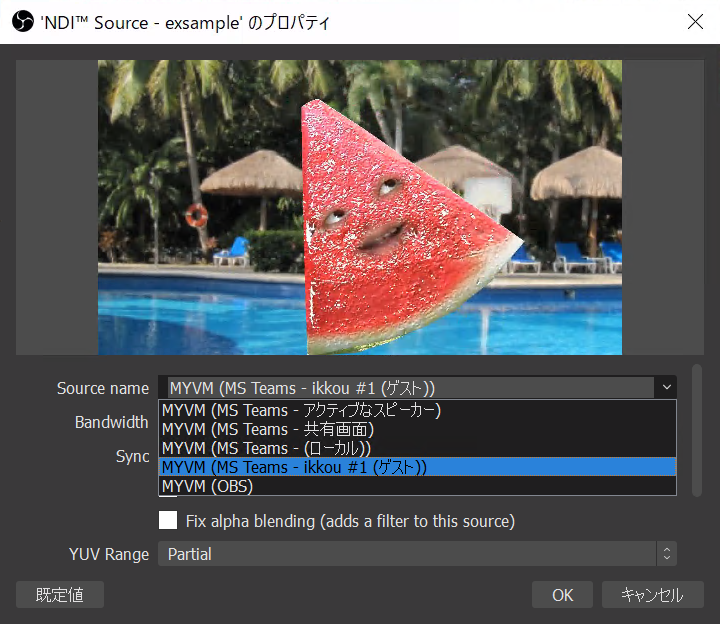The height and width of the screenshot is (624, 720).
Task: Click the キャンセル button
Action: (x=652, y=595)
